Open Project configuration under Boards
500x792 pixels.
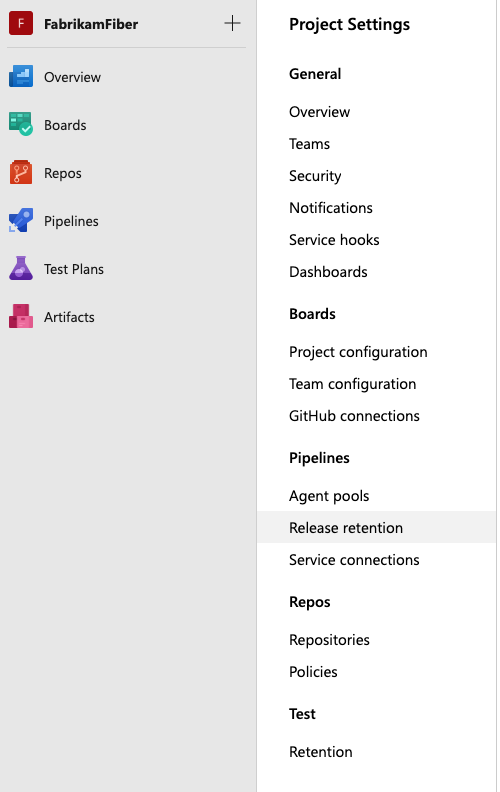[358, 352]
